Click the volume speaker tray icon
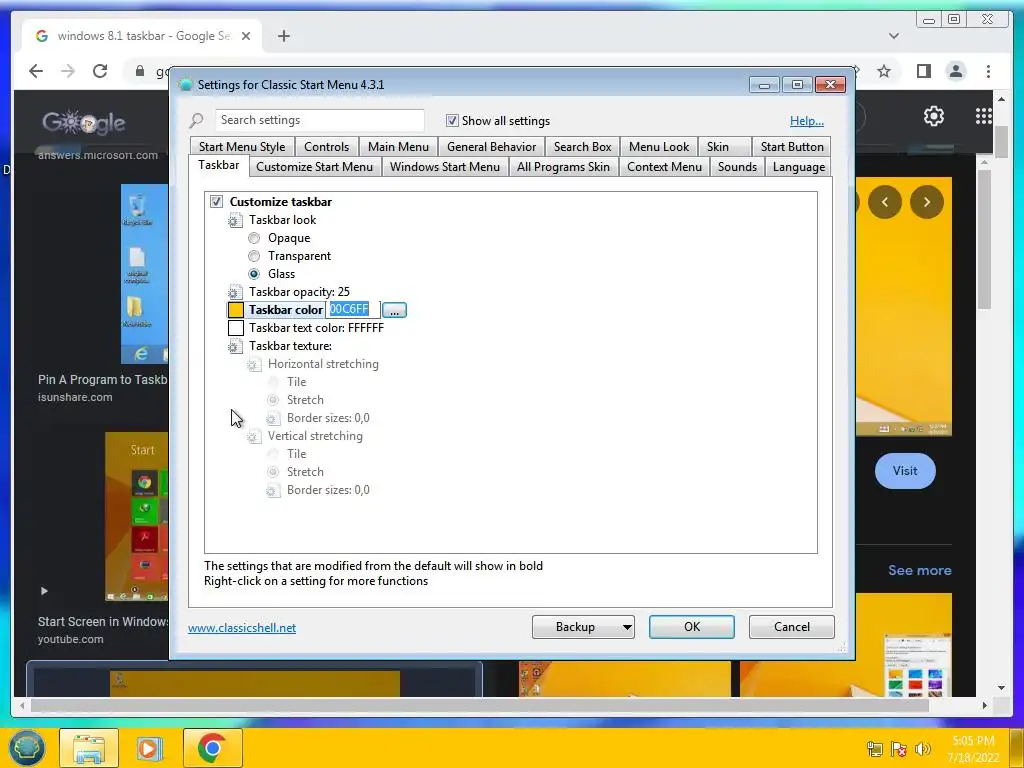 coord(923,749)
